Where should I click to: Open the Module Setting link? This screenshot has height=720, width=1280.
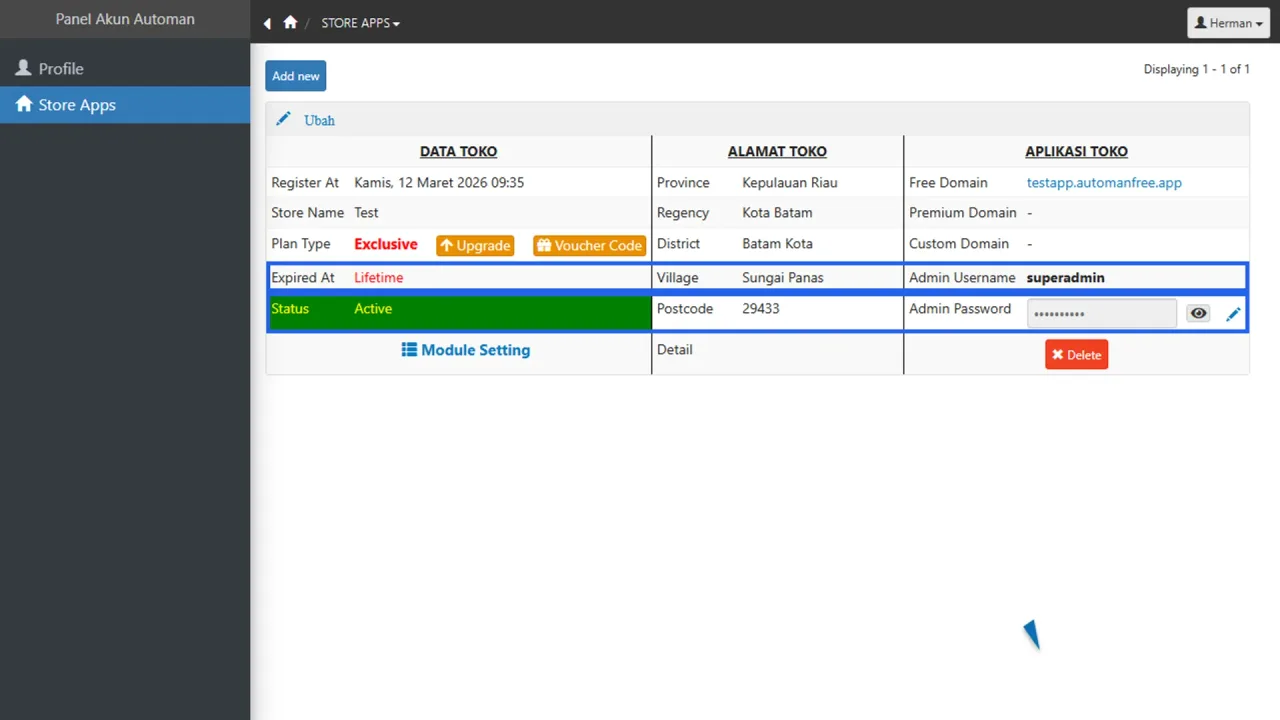pos(466,350)
